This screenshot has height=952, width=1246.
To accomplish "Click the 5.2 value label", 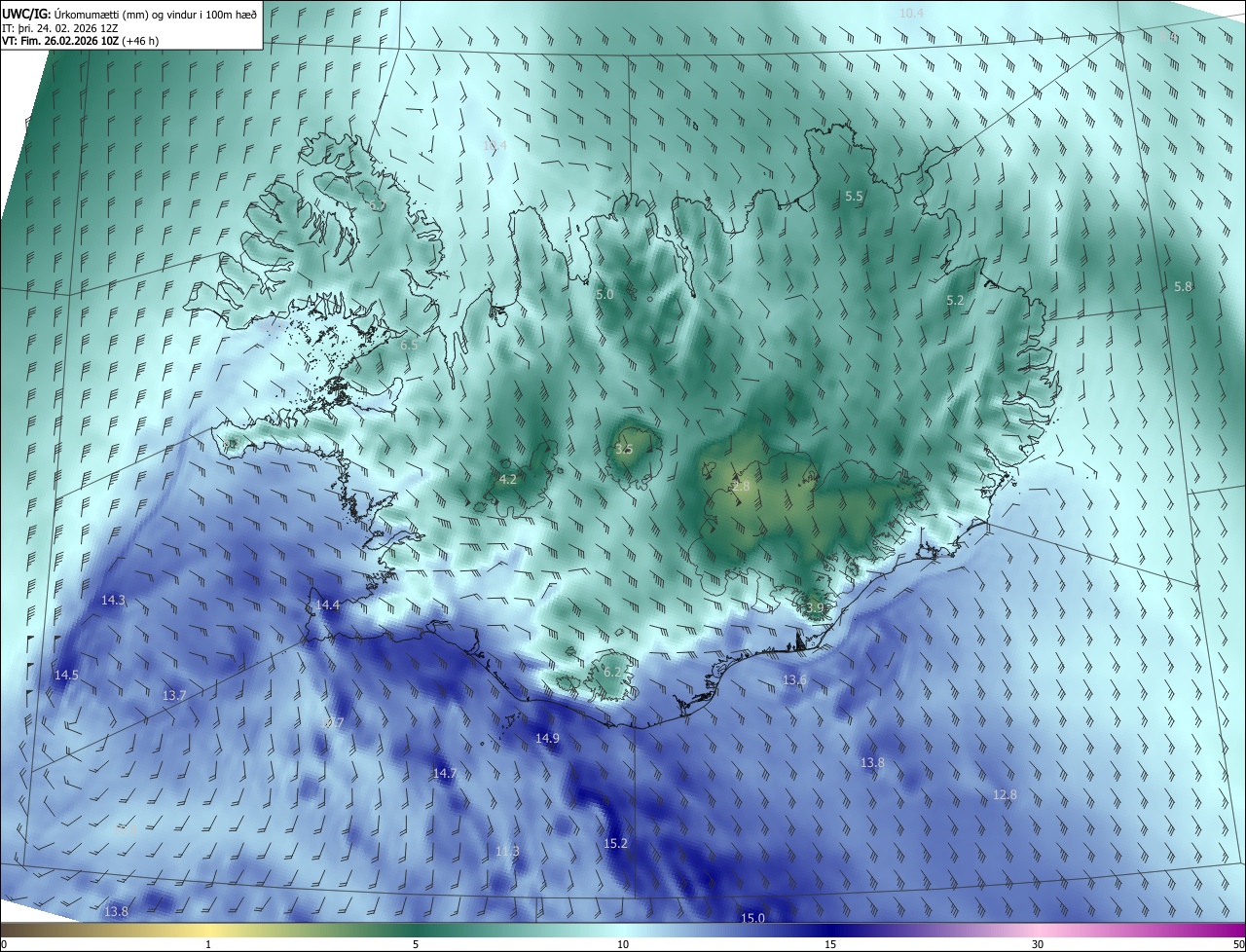I will click(955, 301).
